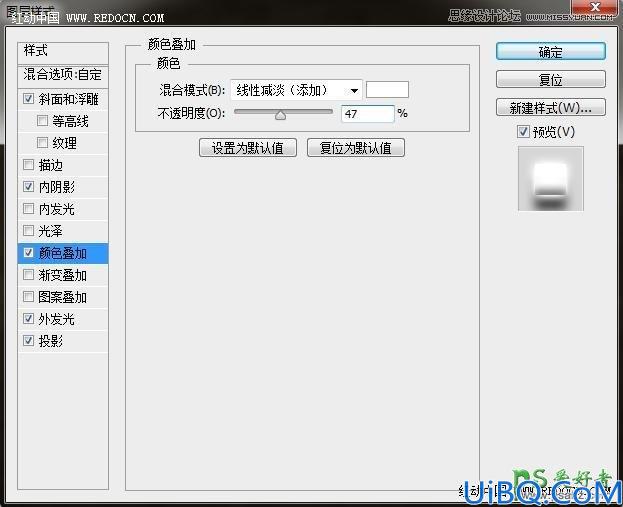Open the 光泽 settings row
Viewport: 623px width, 507px height.
tap(63, 231)
